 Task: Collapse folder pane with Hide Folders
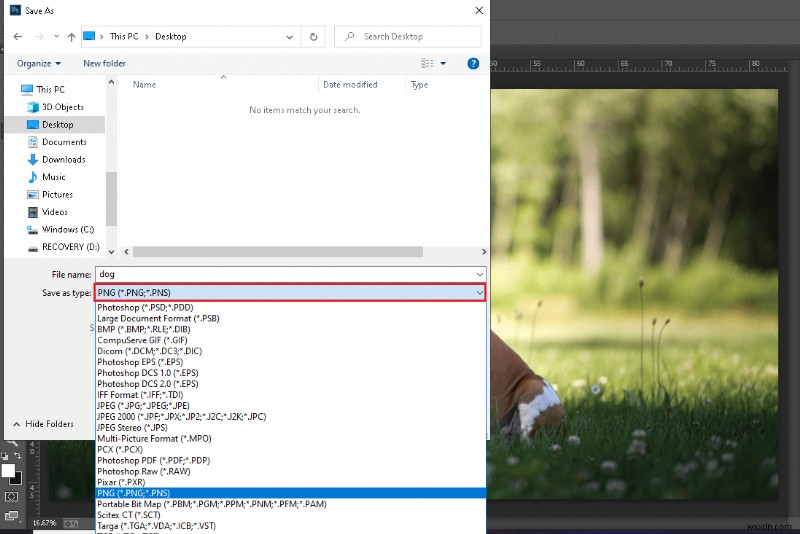click(43, 424)
